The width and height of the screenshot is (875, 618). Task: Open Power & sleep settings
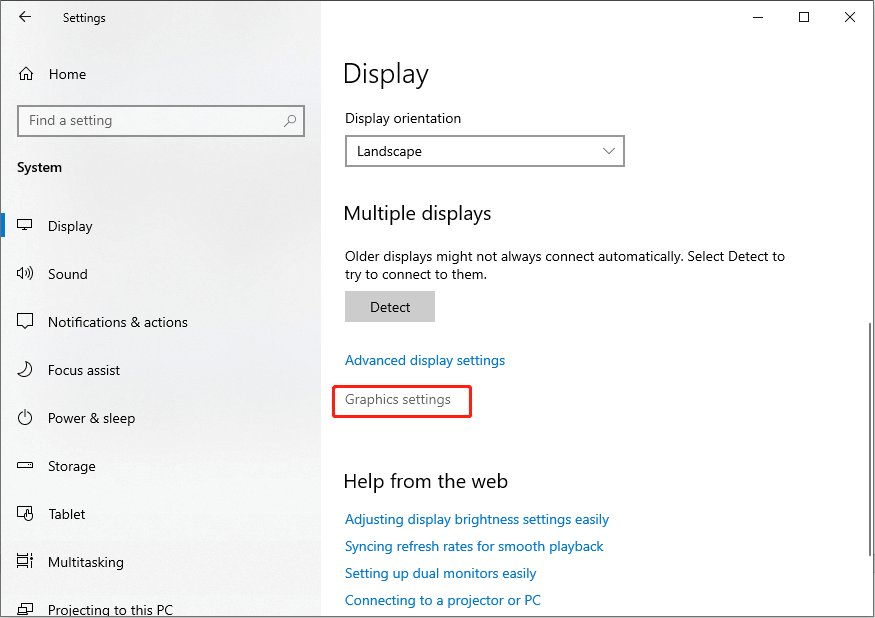(x=92, y=418)
